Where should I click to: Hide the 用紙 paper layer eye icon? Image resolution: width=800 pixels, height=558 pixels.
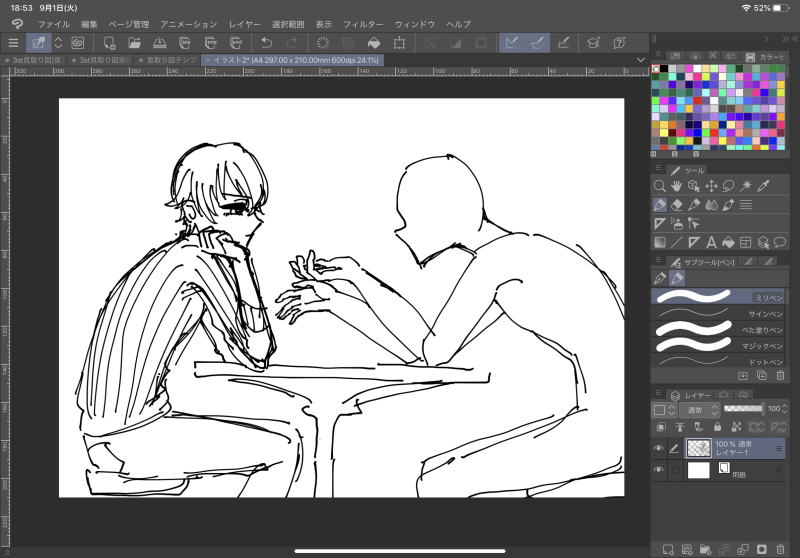(659, 470)
